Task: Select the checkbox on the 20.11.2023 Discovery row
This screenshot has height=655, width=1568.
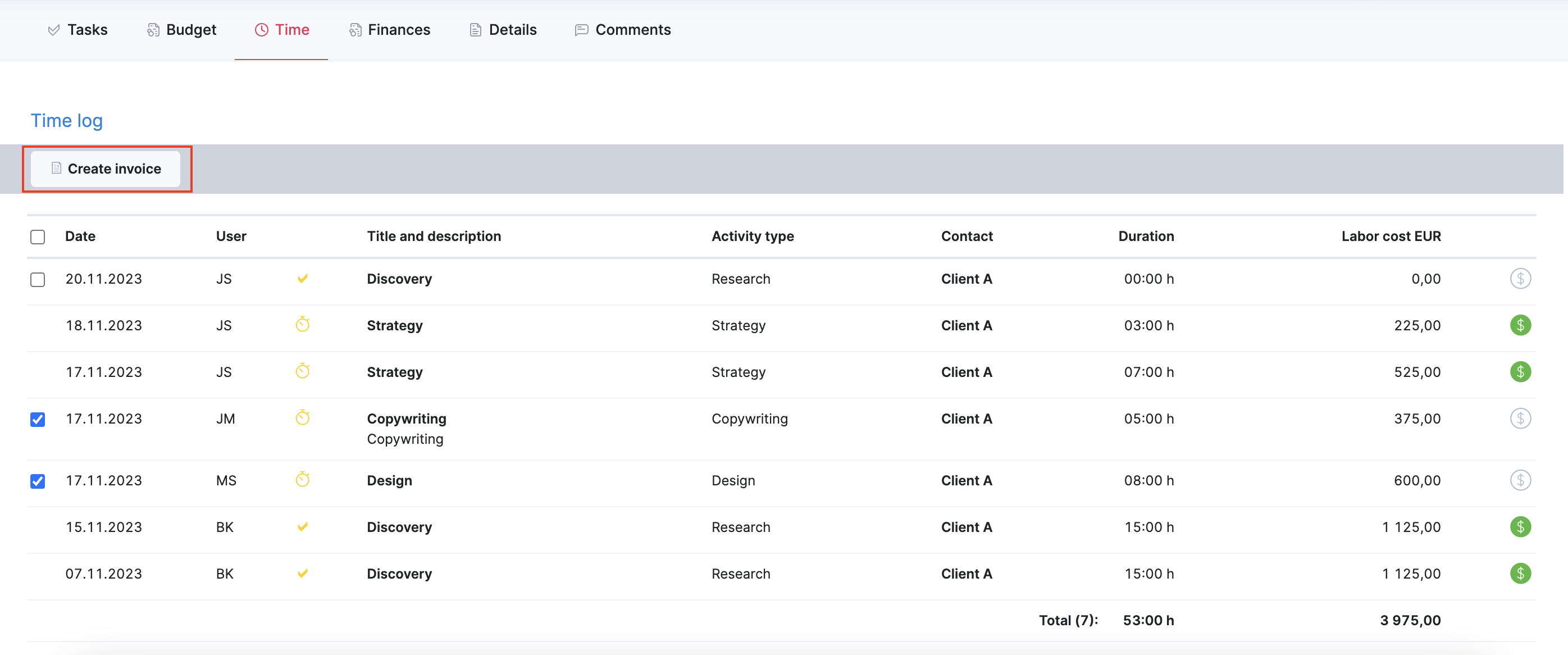Action: pos(37,280)
